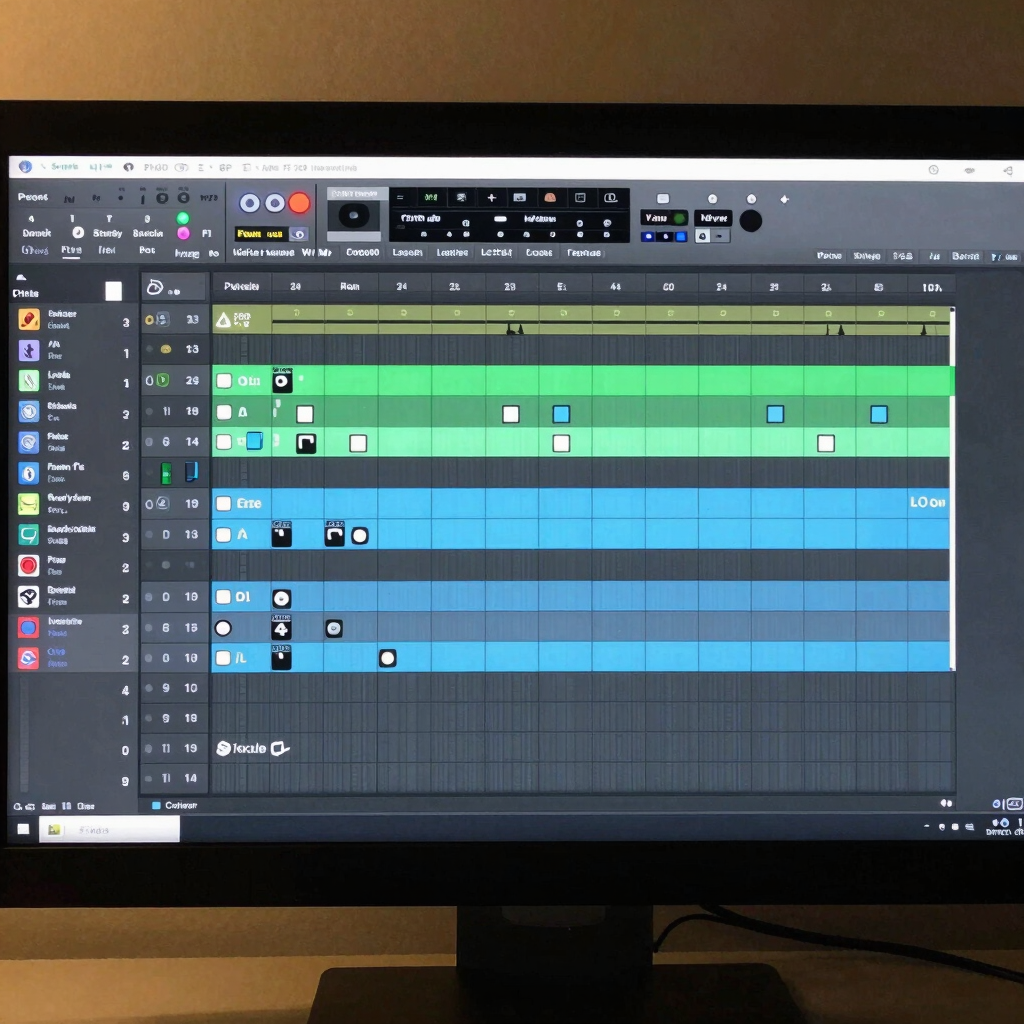The height and width of the screenshot is (1024, 1024).
Task: Click the '44' marker in the timeline ruler
Action: pos(615,287)
